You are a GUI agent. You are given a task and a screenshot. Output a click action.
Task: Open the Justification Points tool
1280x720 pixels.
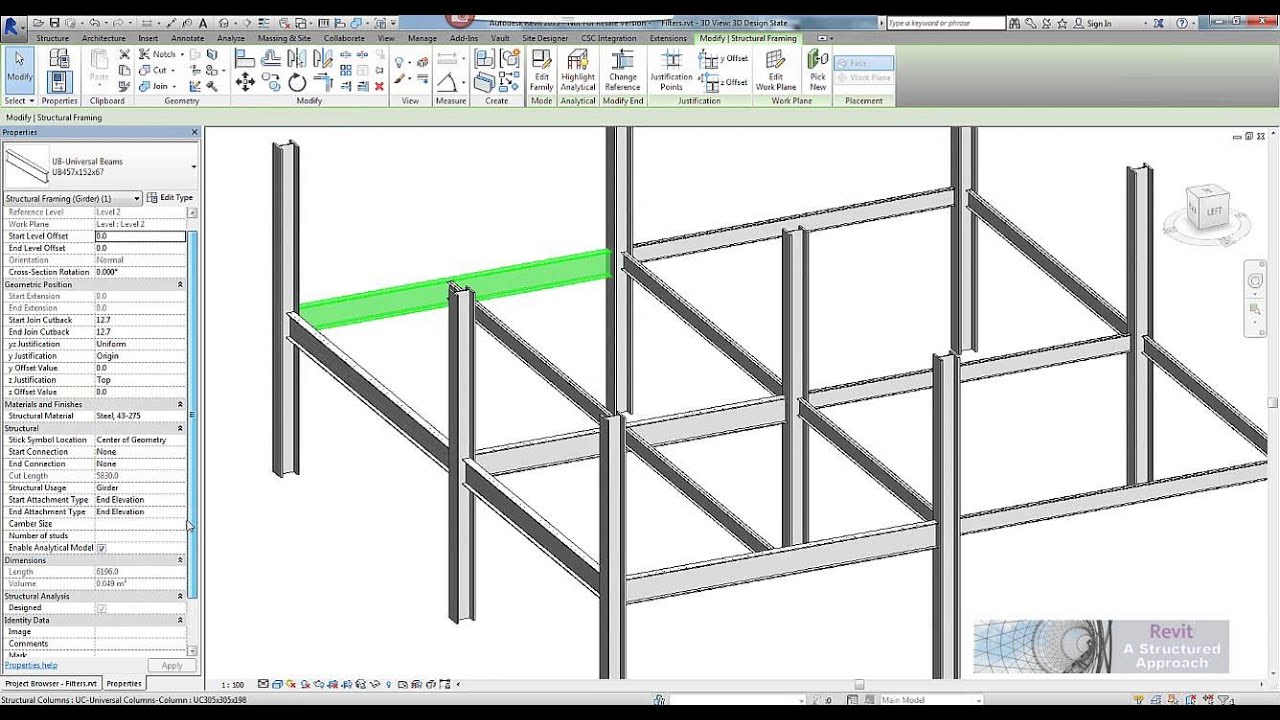[x=671, y=70]
